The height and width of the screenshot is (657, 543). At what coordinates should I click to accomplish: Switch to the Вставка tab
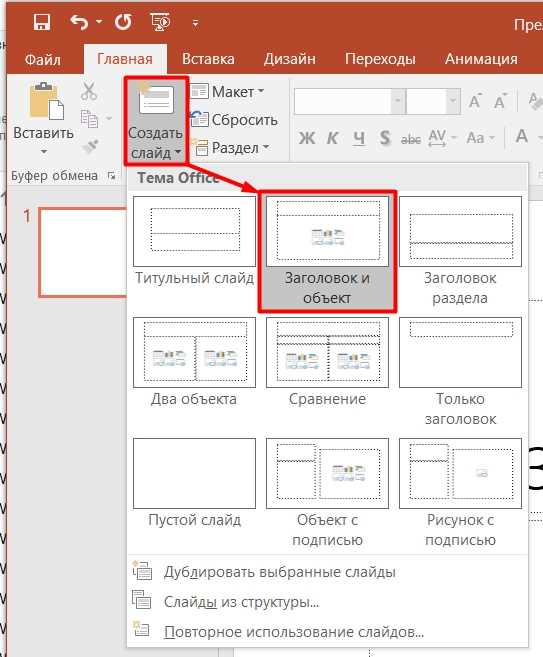208,59
